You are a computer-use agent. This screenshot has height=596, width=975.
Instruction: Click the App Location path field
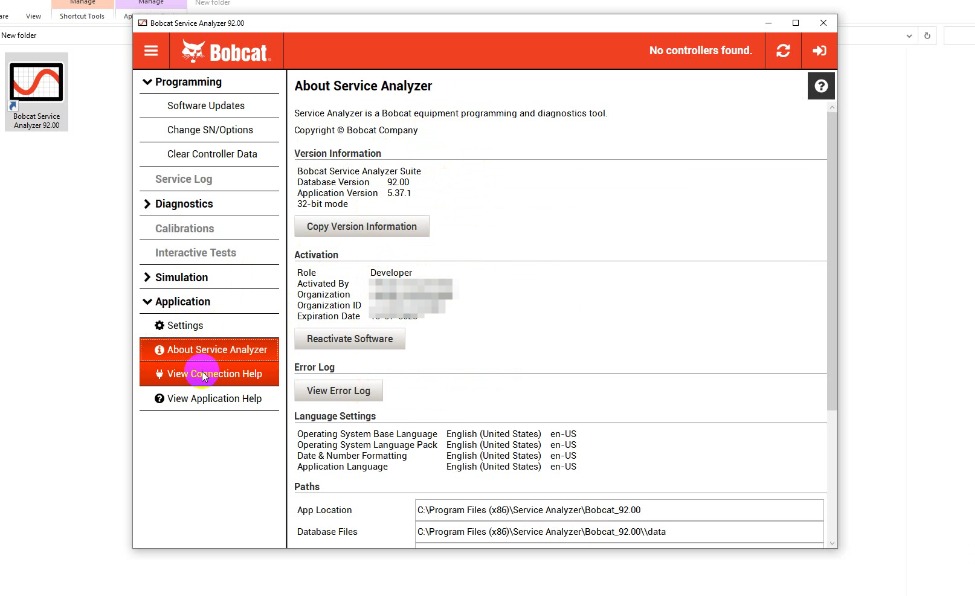pyautogui.click(x=619, y=510)
